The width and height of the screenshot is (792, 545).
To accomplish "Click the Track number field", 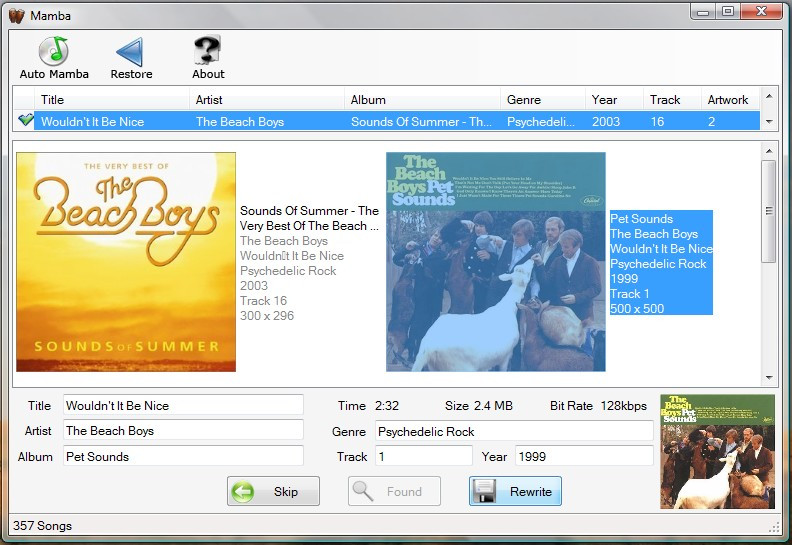I will [424, 456].
